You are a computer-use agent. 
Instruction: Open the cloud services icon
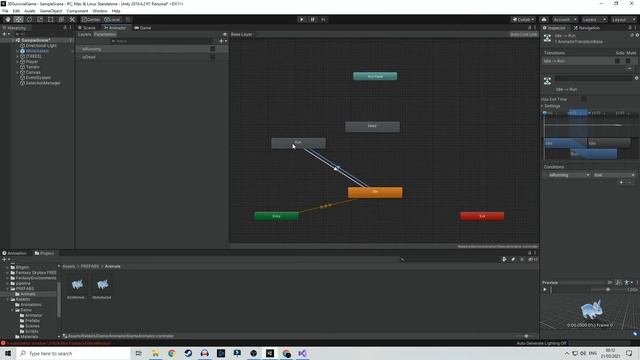[544, 20]
